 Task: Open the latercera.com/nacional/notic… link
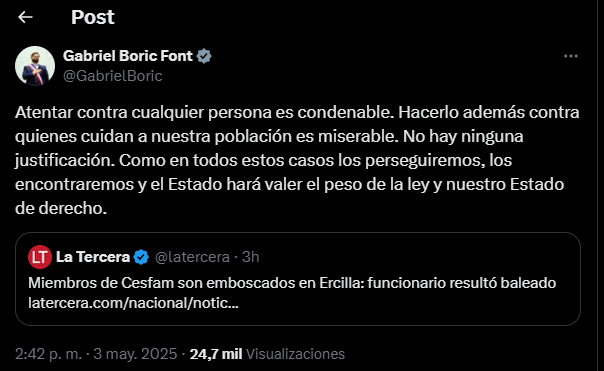[133, 303]
